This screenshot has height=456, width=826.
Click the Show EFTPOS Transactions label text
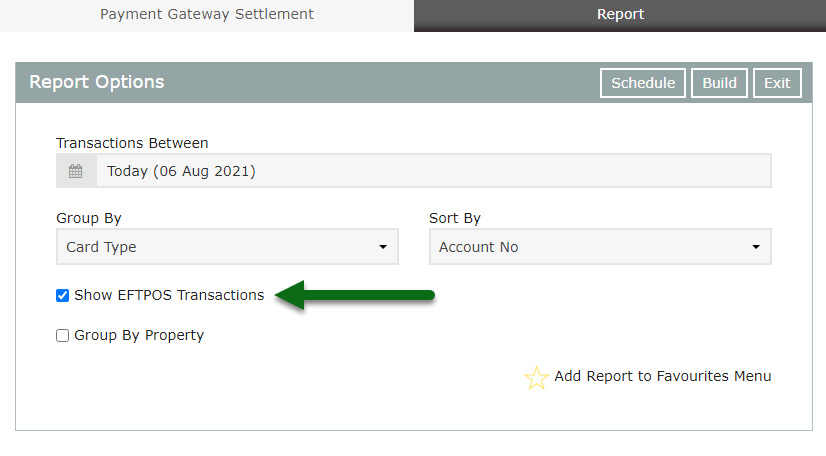pos(169,295)
